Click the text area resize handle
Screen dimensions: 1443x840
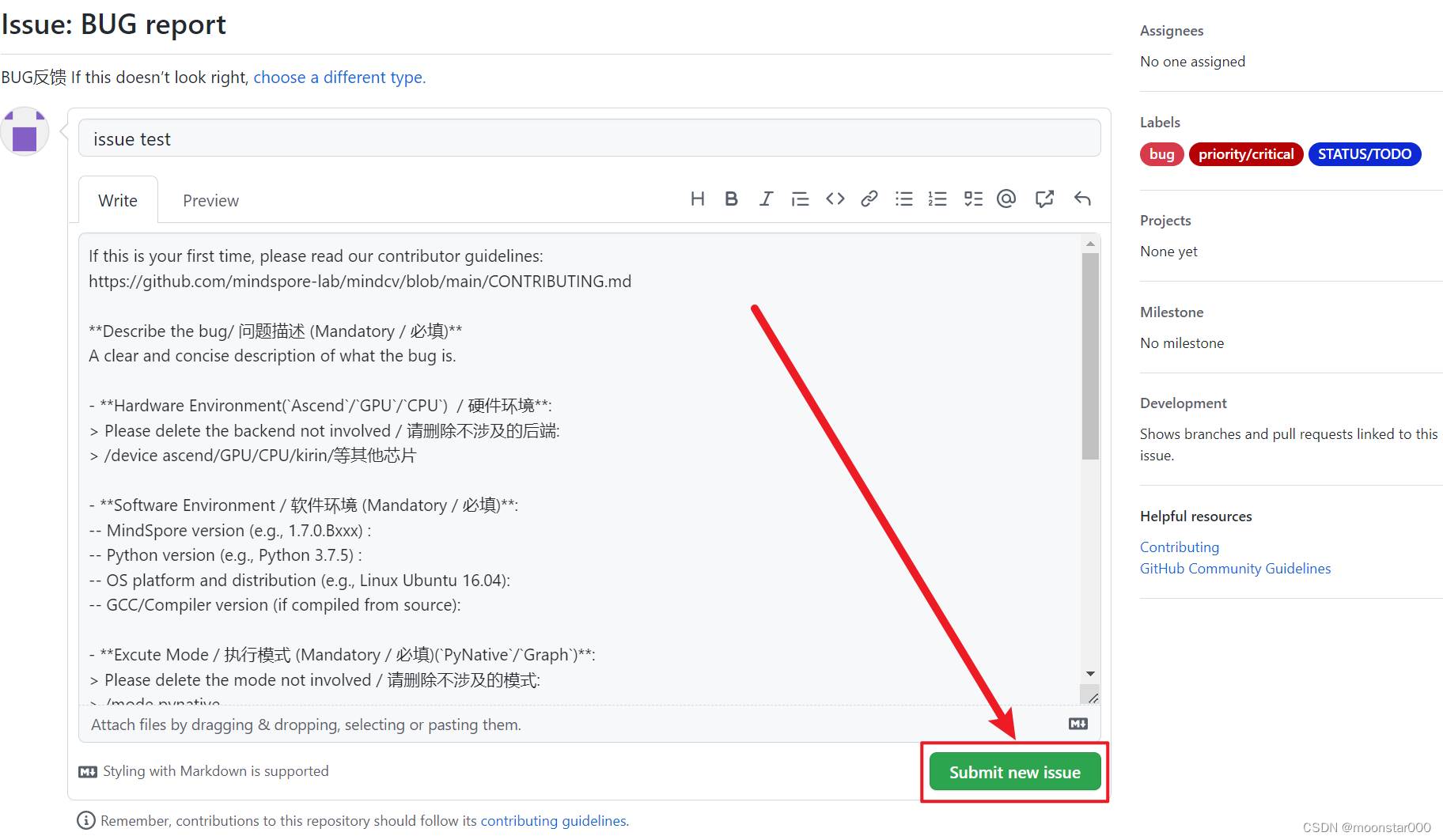1092,697
